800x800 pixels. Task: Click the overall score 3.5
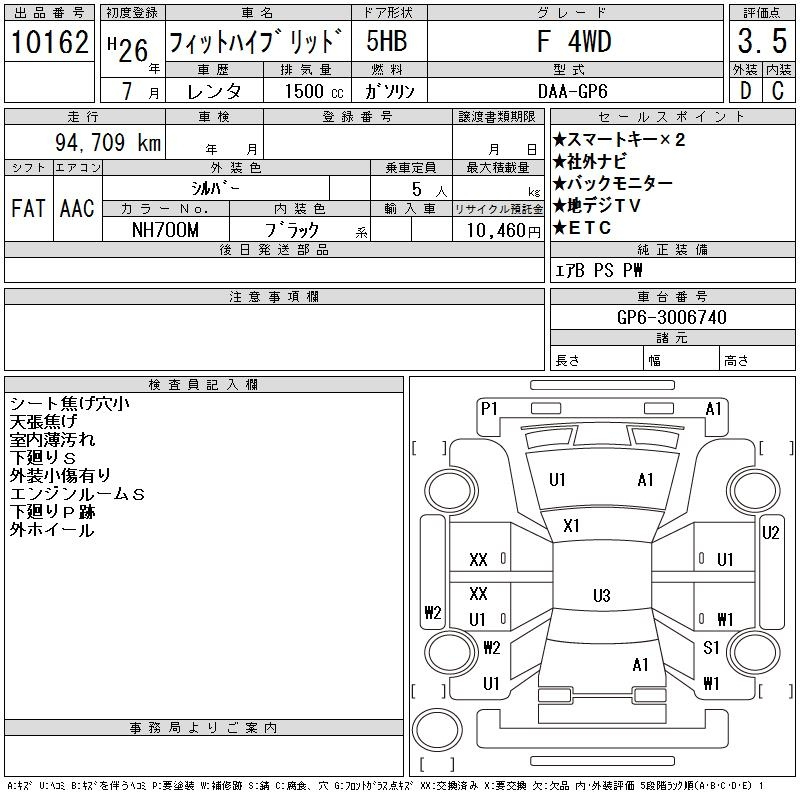click(x=760, y=44)
